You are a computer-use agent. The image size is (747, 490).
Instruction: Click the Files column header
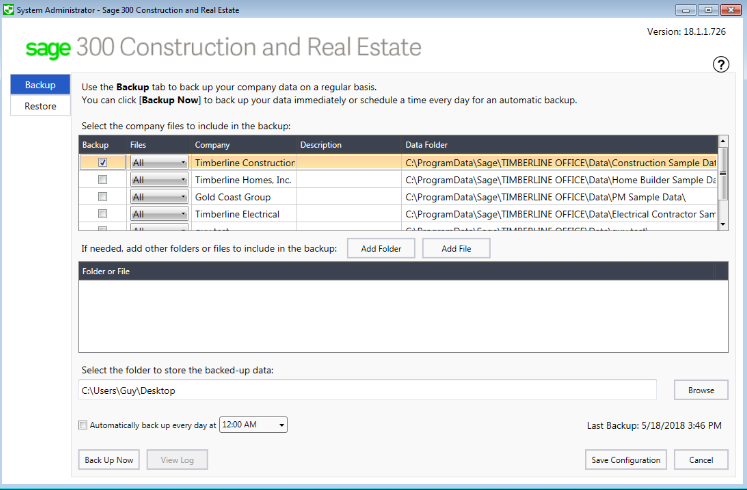click(x=159, y=145)
